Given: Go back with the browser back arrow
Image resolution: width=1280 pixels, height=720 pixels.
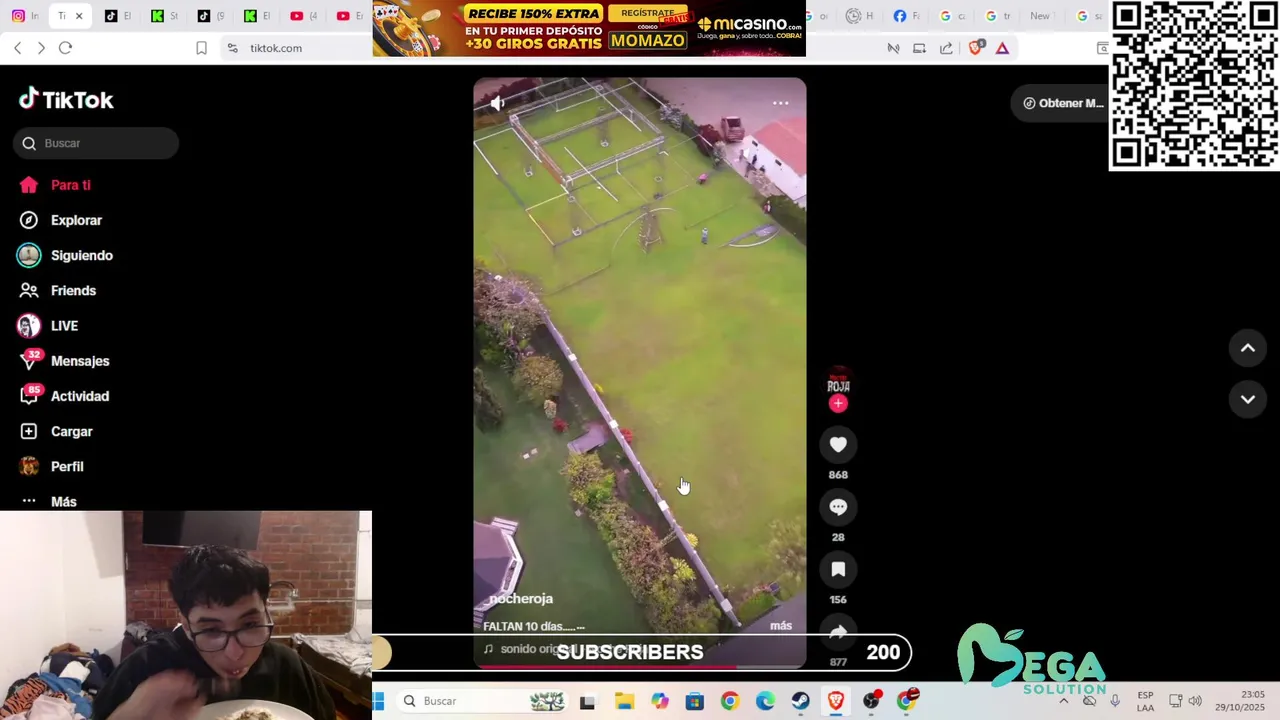Looking at the screenshot, I should pyautogui.click(x=17, y=48).
